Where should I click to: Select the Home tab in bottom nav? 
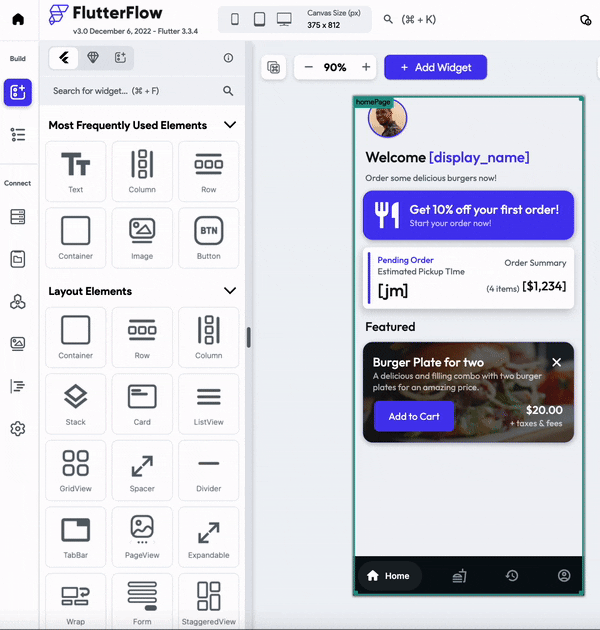click(x=390, y=576)
